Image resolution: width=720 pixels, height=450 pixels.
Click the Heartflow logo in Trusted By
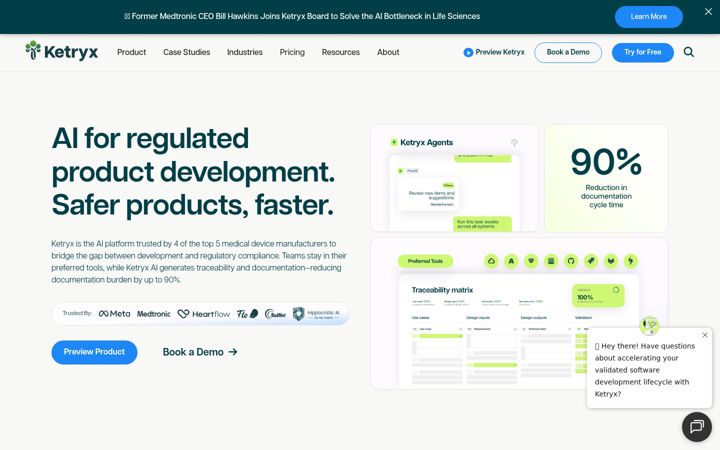pyautogui.click(x=203, y=314)
